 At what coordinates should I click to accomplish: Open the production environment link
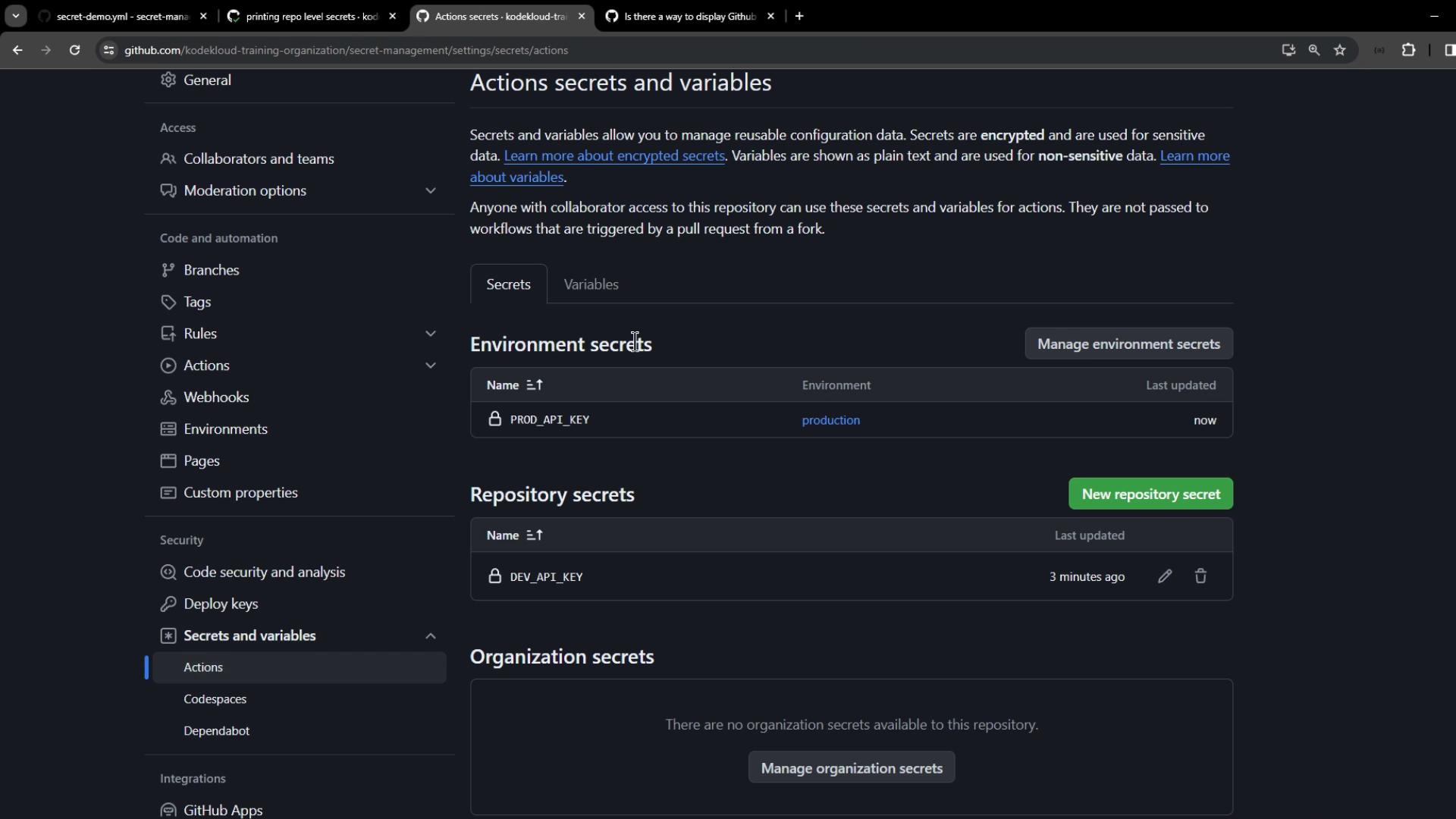click(830, 420)
